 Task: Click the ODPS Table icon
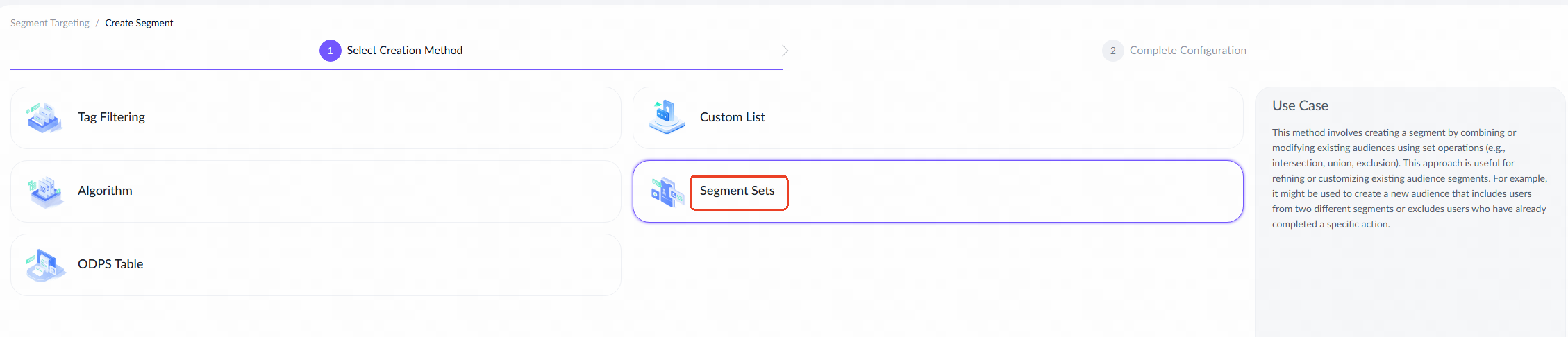(x=44, y=265)
